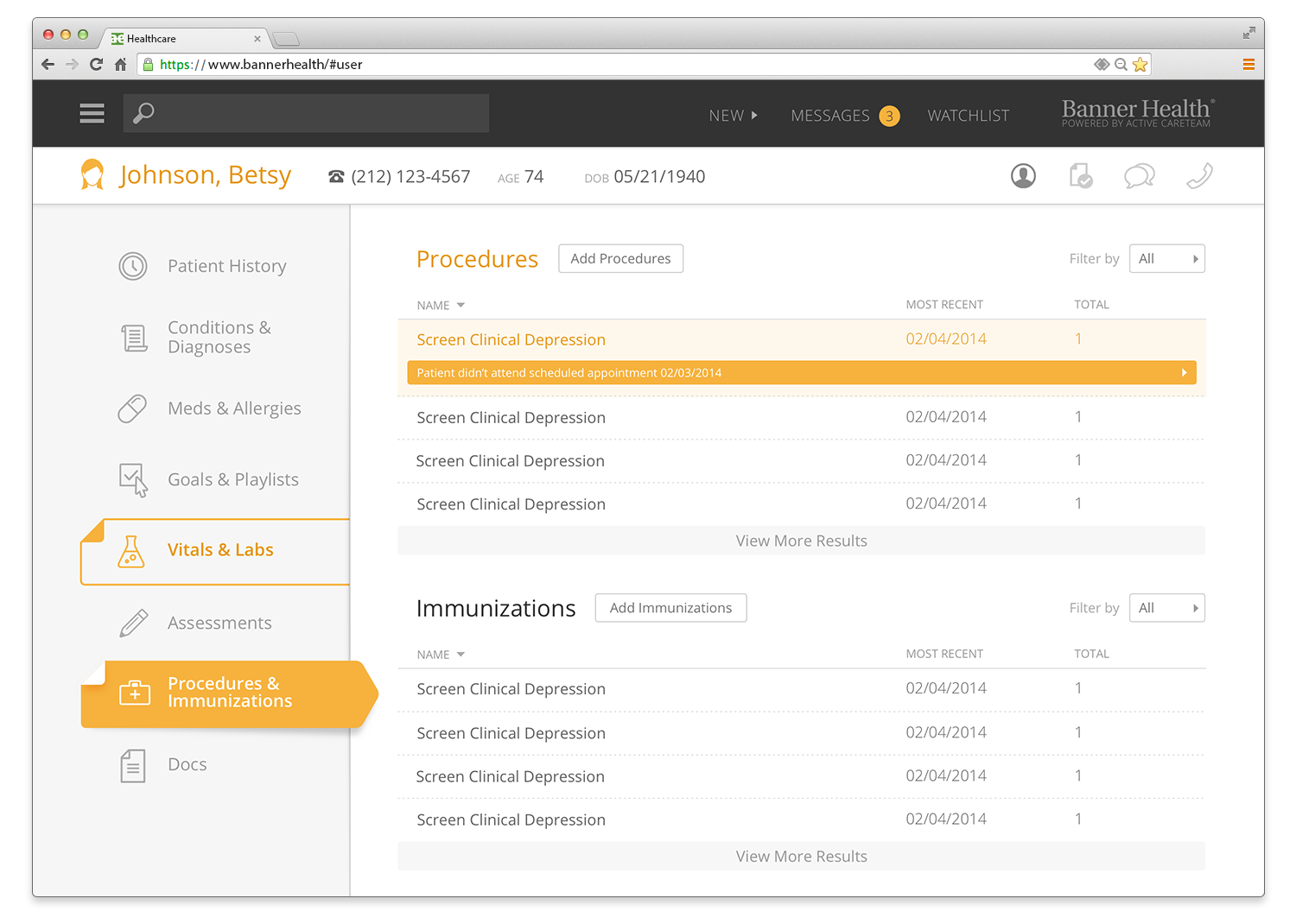Open Assessments in the sidebar
The height and width of the screenshot is (924, 1296).
[219, 623]
